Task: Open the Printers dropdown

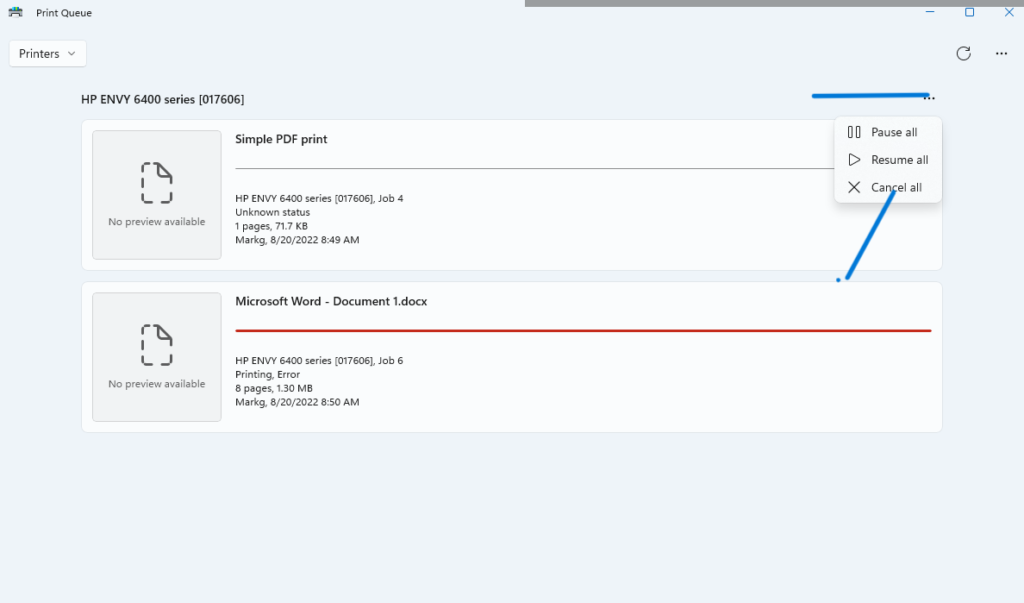Action: point(48,54)
